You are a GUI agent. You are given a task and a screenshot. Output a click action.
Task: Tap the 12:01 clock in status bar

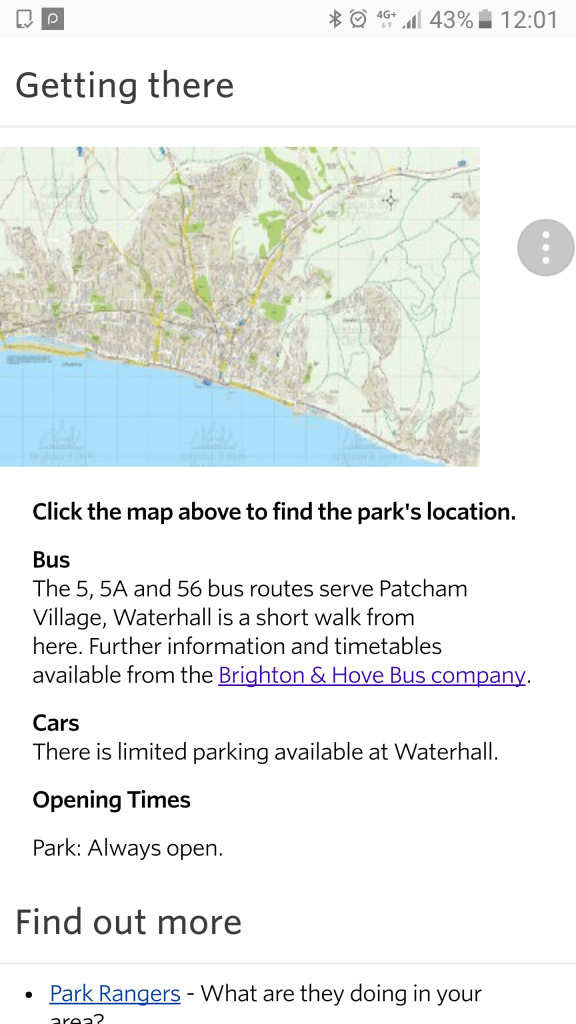click(528, 20)
